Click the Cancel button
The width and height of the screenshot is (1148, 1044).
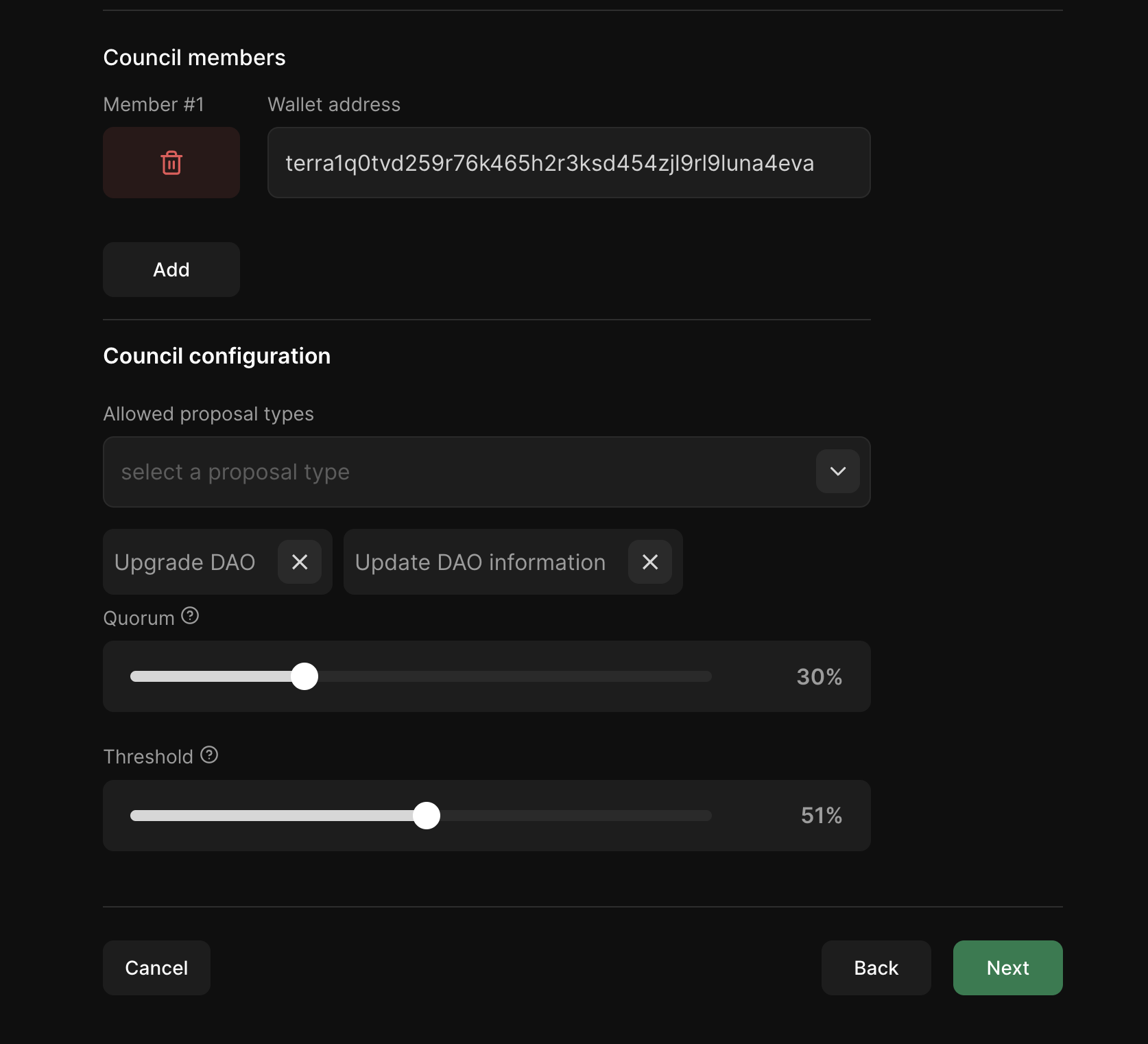[156, 968]
